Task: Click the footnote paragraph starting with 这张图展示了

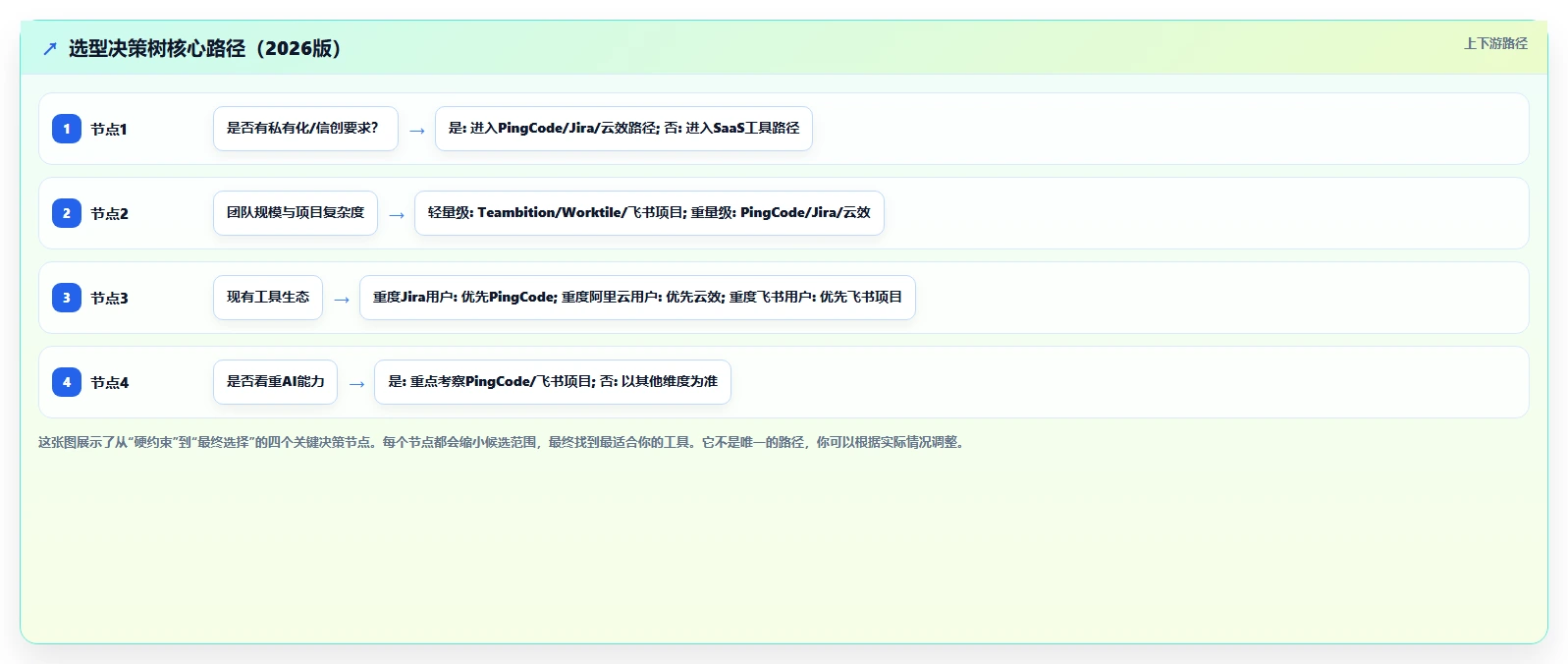Action: [504, 442]
